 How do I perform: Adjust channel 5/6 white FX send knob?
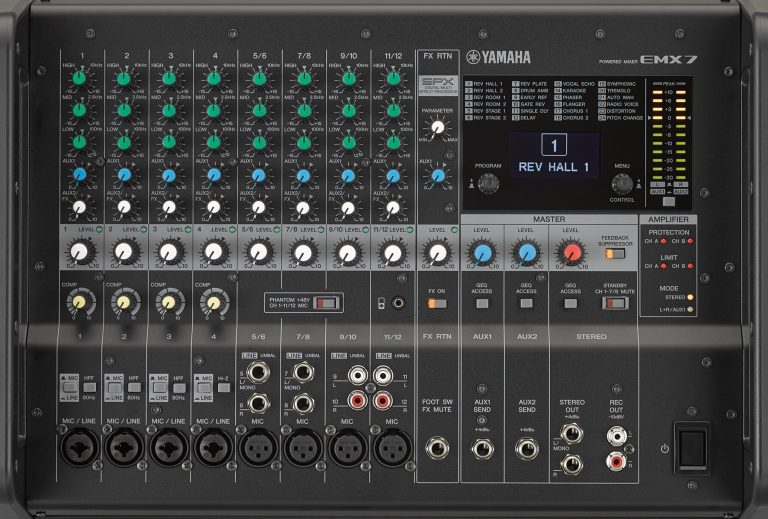pos(258,208)
